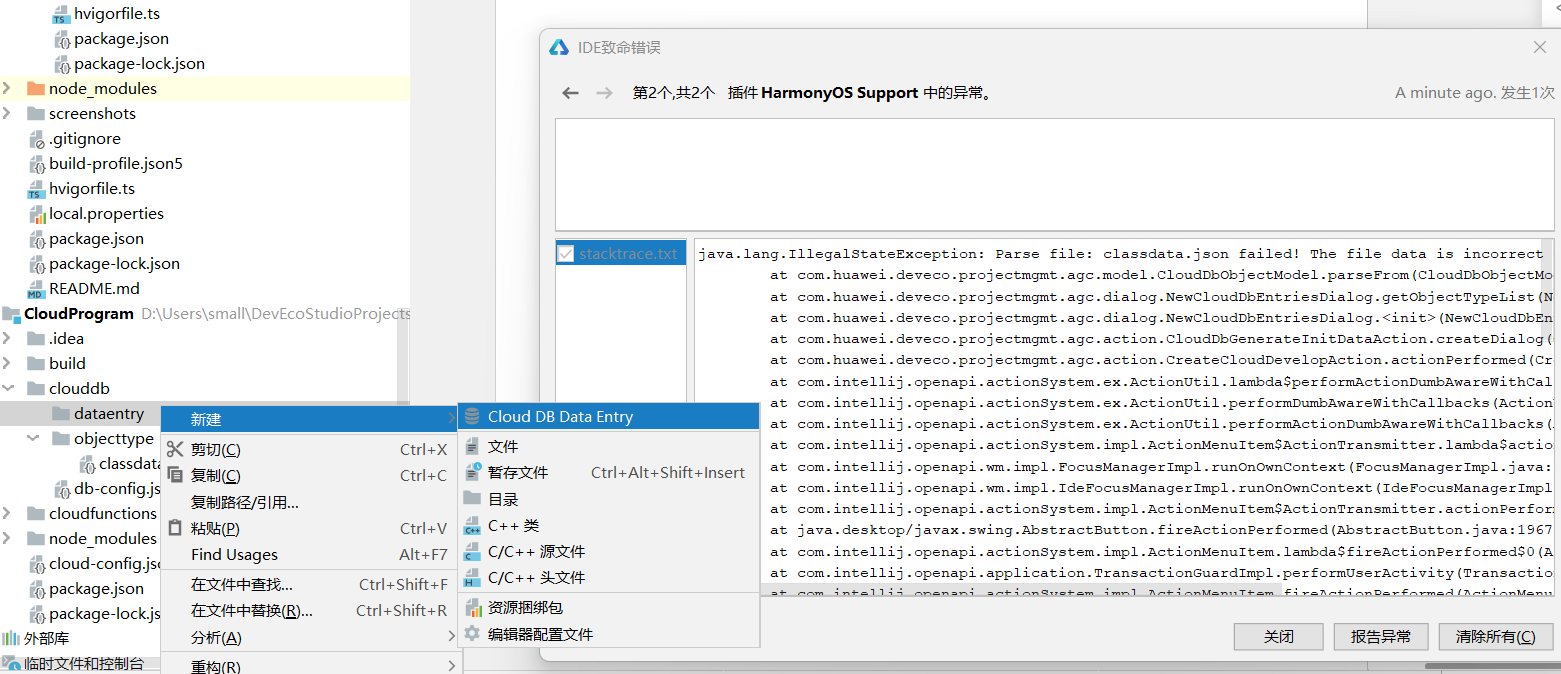This screenshot has width=1561, height=674.
Task: Select Find Usages in the context menu
Action: click(x=309, y=555)
